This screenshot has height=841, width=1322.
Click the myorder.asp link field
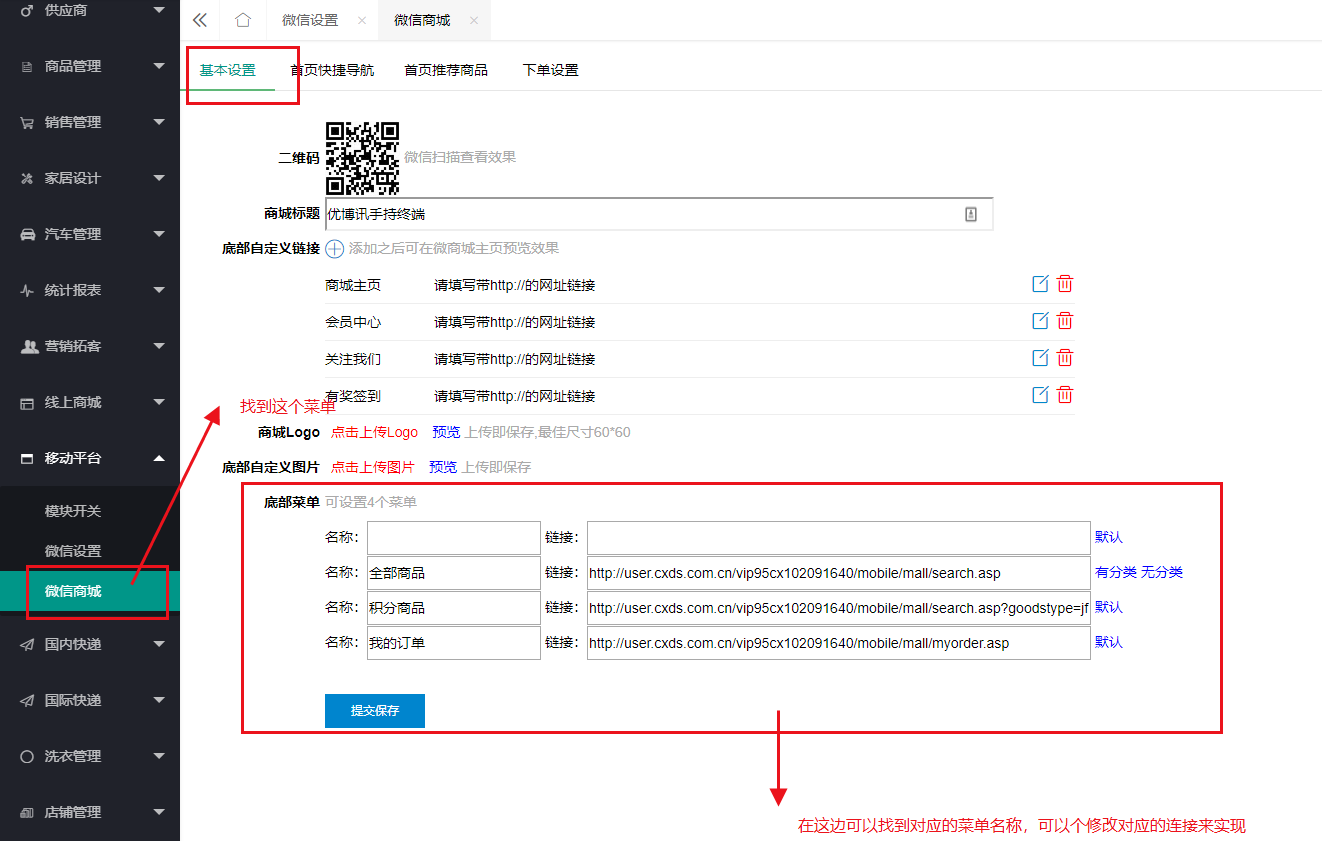838,643
